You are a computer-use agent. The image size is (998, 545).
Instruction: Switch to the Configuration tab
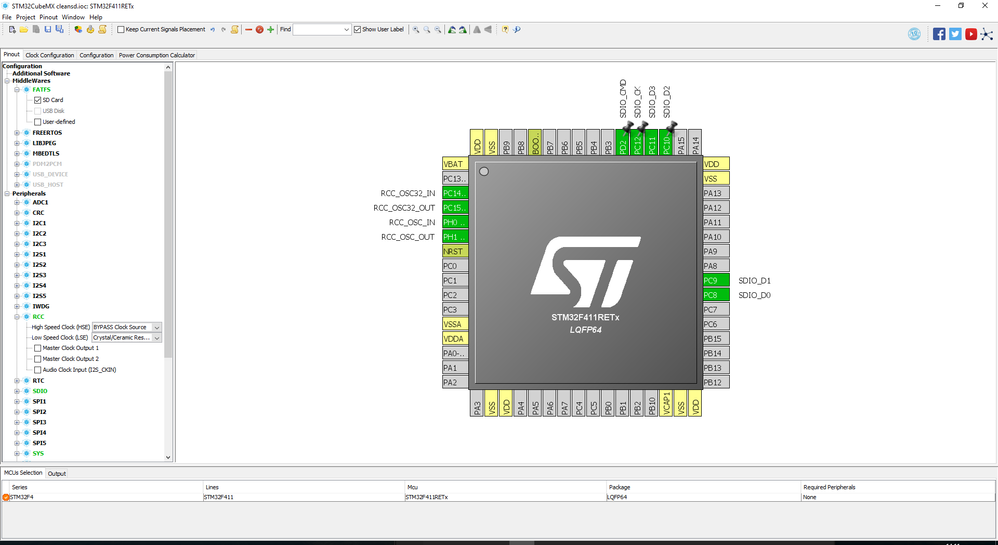(x=96, y=55)
